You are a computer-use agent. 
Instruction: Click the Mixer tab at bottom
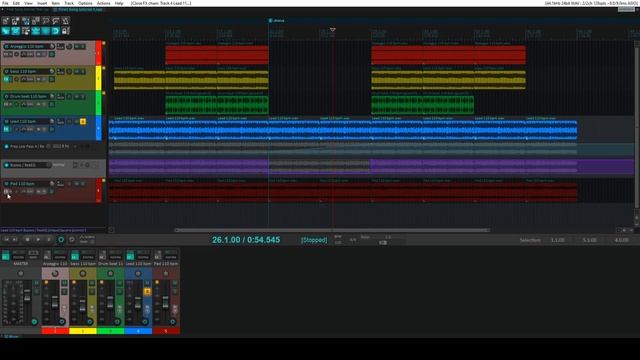pos(10,336)
